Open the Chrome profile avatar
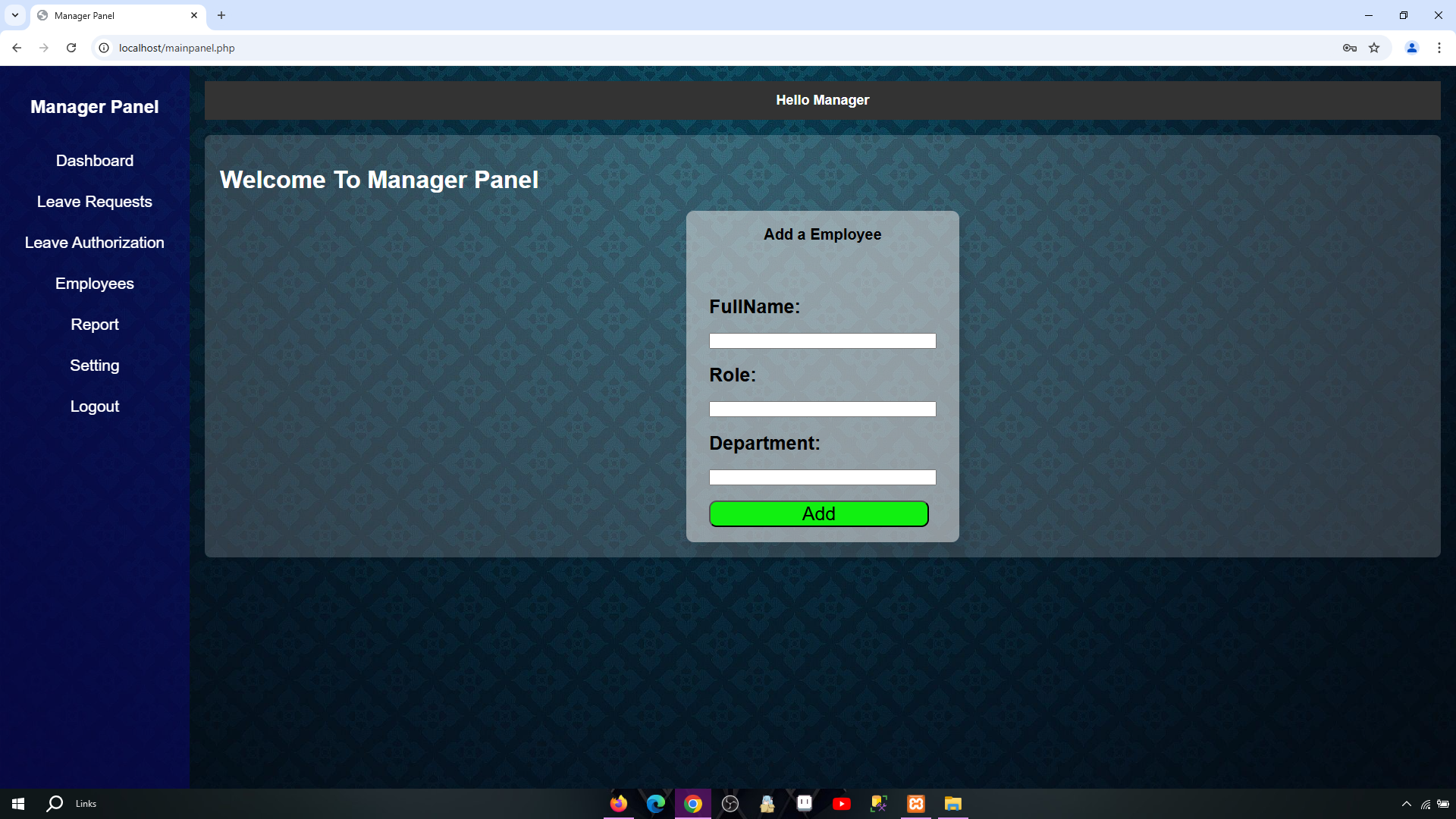 (1412, 47)
